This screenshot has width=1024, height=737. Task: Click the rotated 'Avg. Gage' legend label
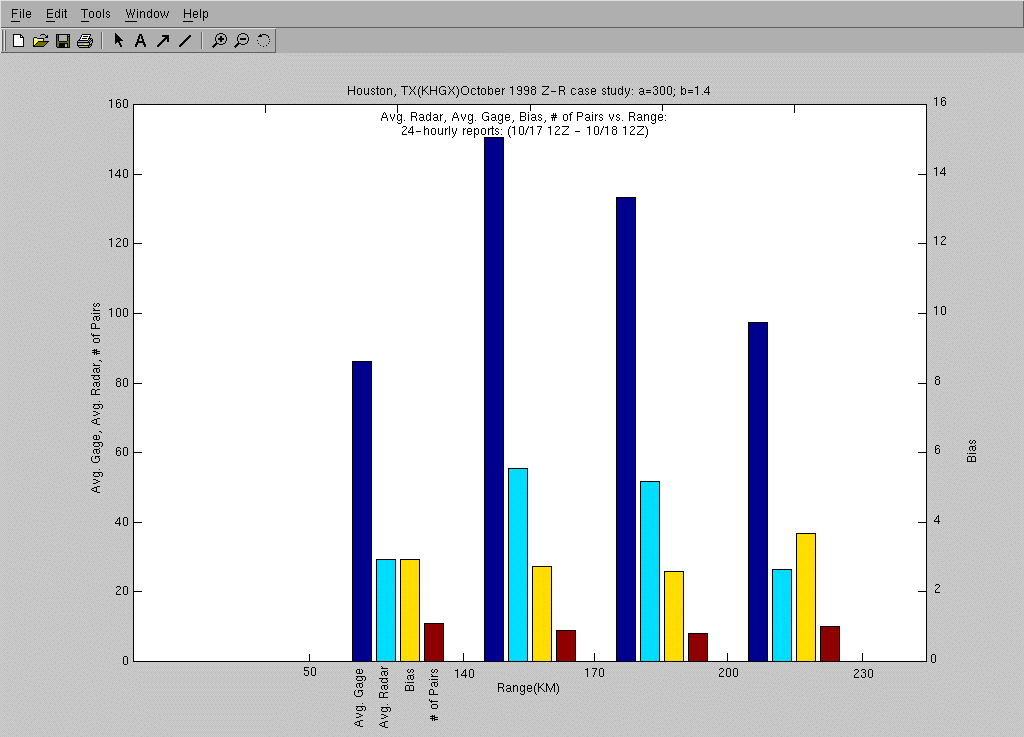pos(359,698)
